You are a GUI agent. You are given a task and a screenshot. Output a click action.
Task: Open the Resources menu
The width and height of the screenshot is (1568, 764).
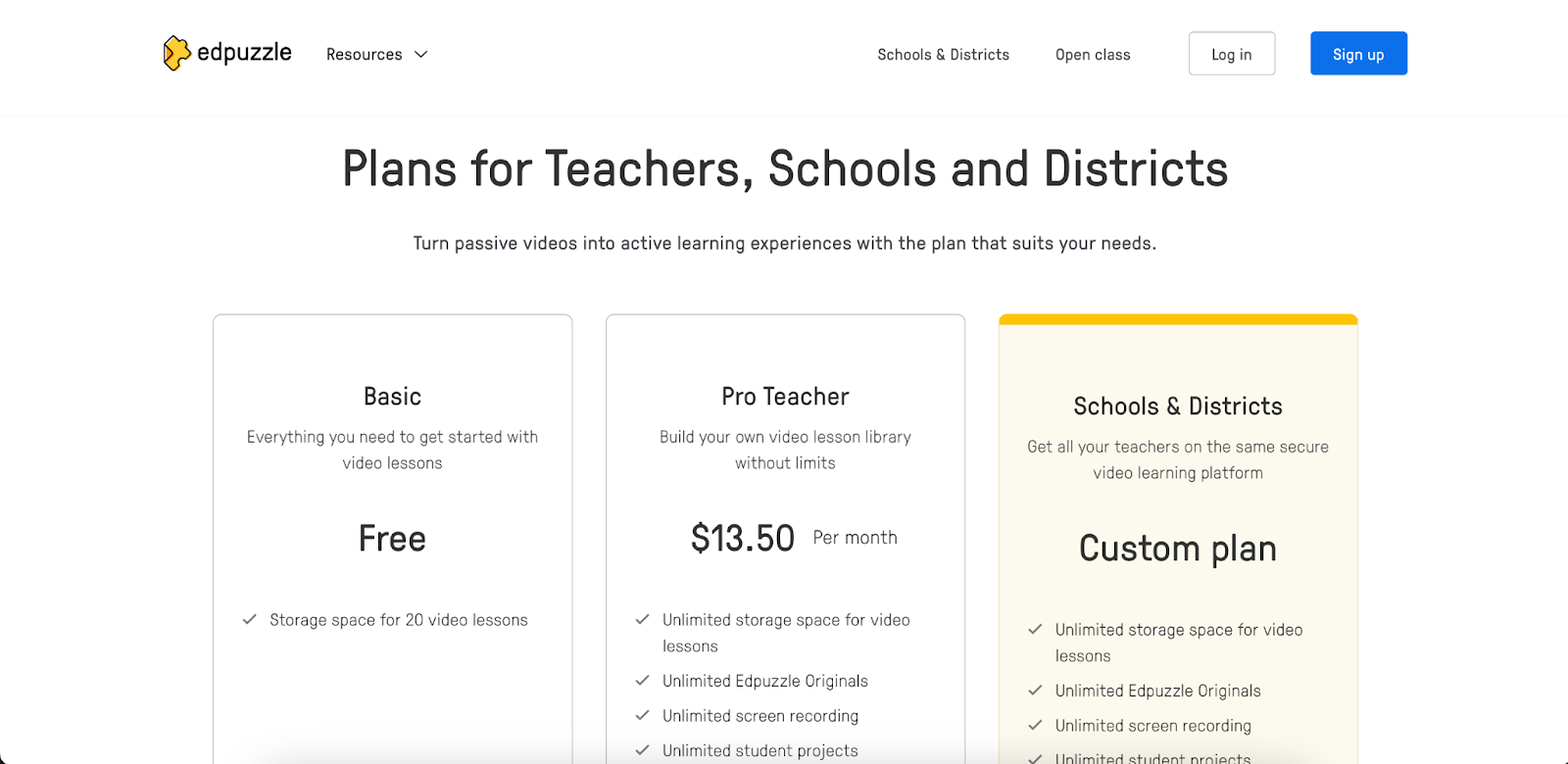[x=377, y=55]
